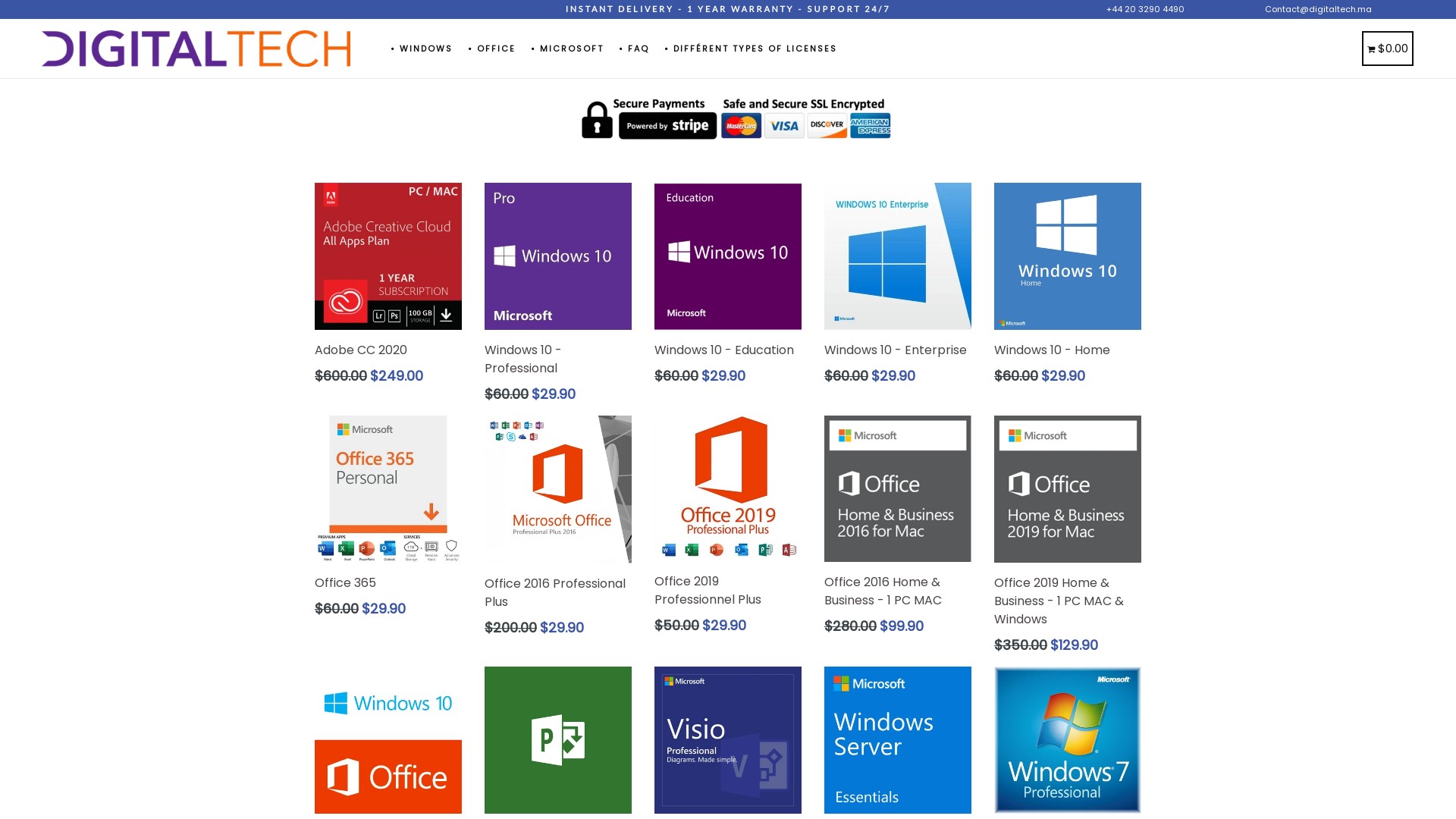This screenshot has height=819, width=1456.
Task: Click the Office 2019 Professional Plus icon
Action: [728, 488]
